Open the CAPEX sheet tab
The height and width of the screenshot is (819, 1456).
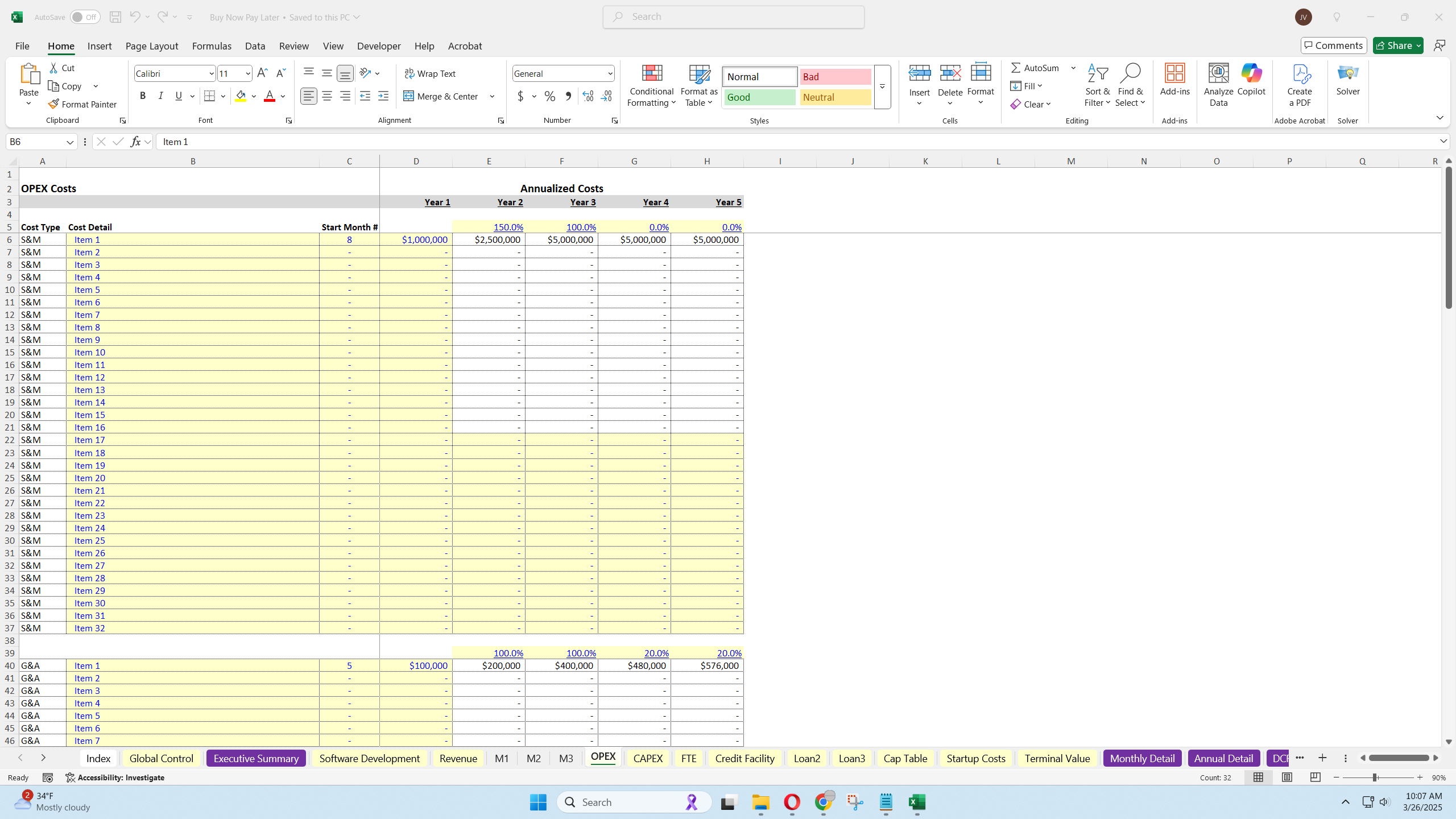pos(647,758)
